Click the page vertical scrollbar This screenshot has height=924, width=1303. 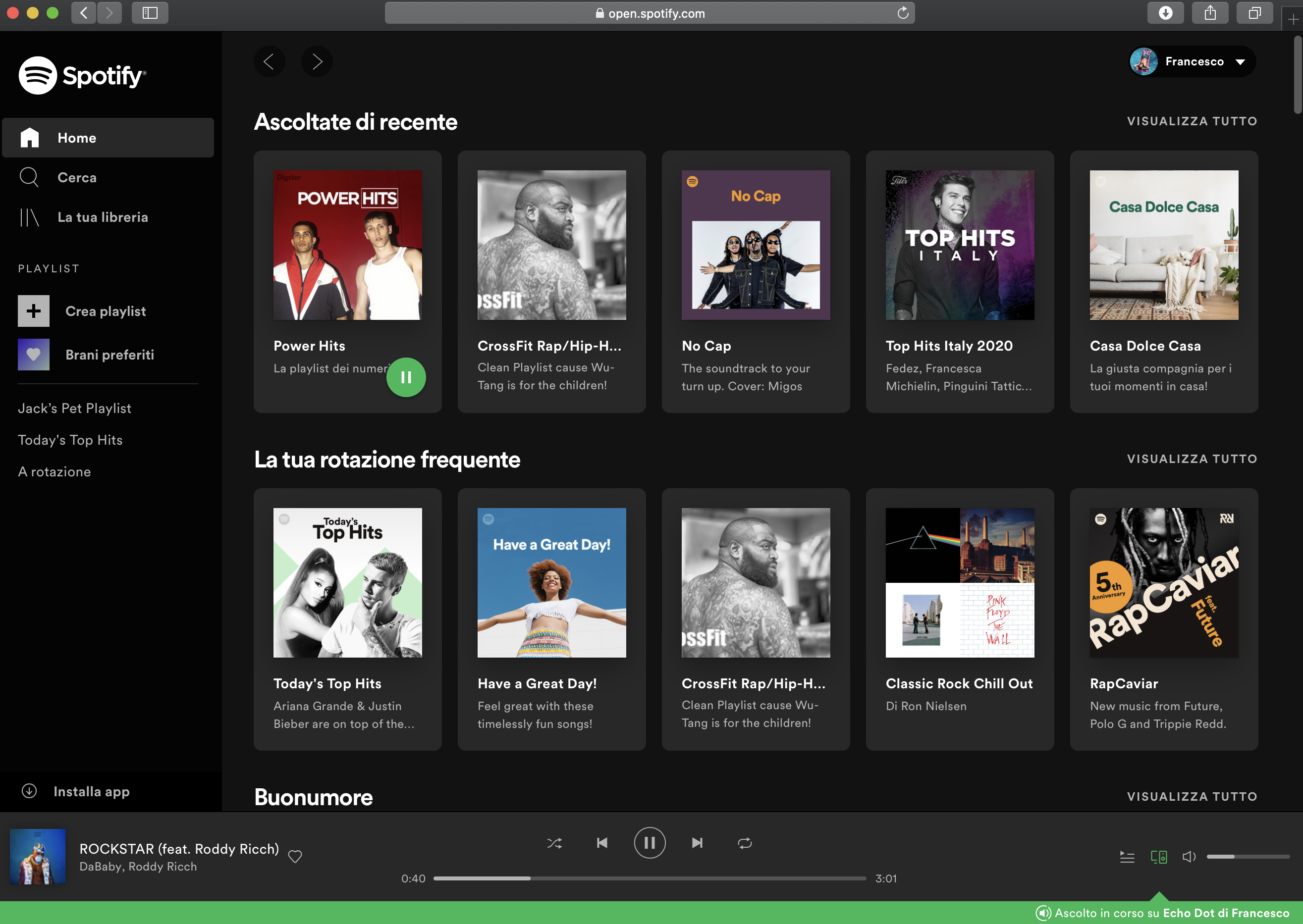coord(1298,75)
